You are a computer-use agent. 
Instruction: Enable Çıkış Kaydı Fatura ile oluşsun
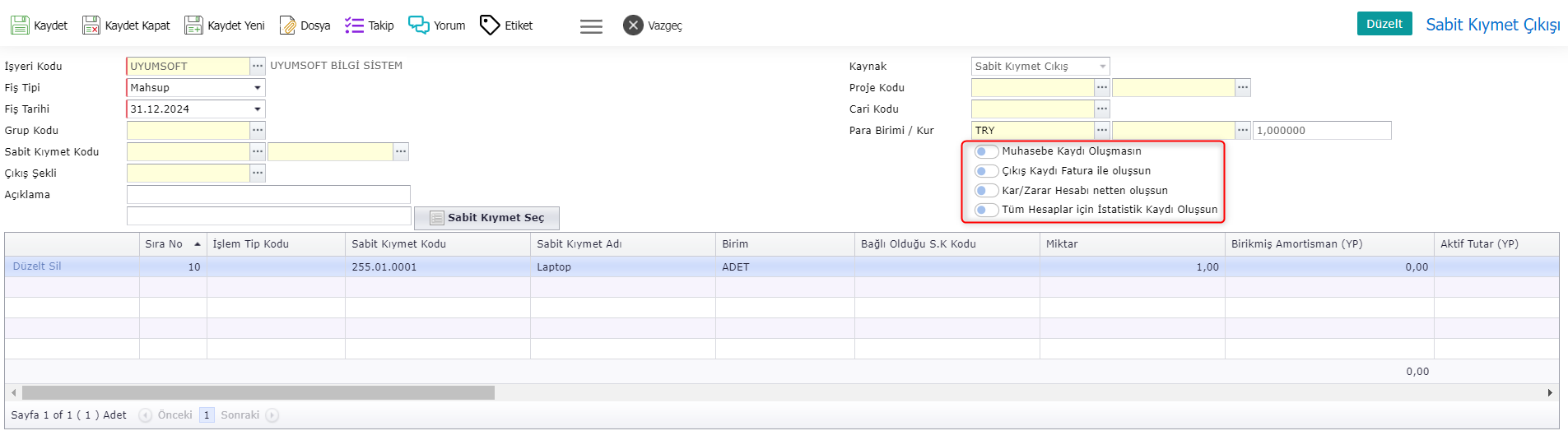(986, 171)
